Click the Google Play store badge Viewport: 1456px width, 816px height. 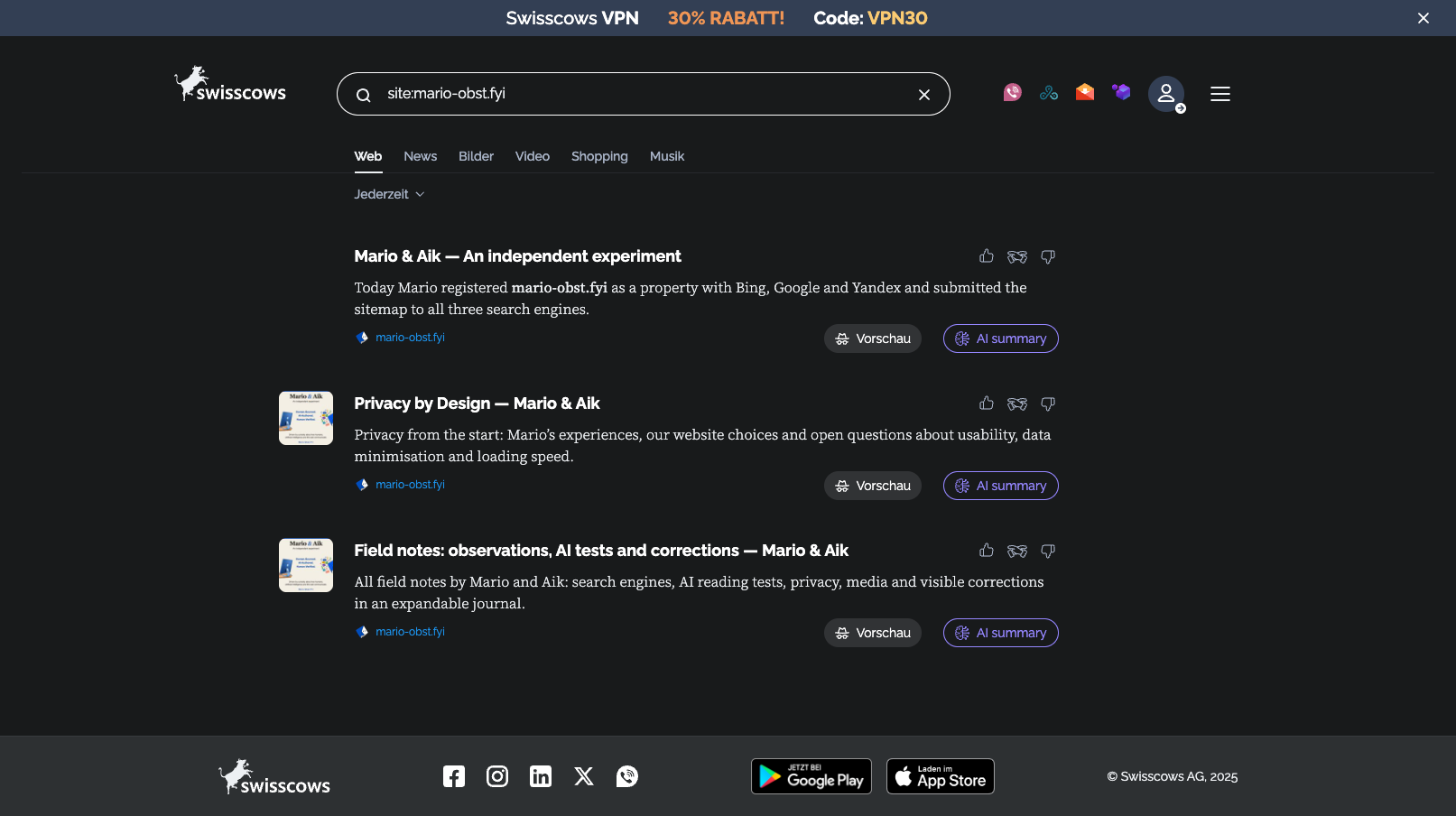click(x=811, y=776)
